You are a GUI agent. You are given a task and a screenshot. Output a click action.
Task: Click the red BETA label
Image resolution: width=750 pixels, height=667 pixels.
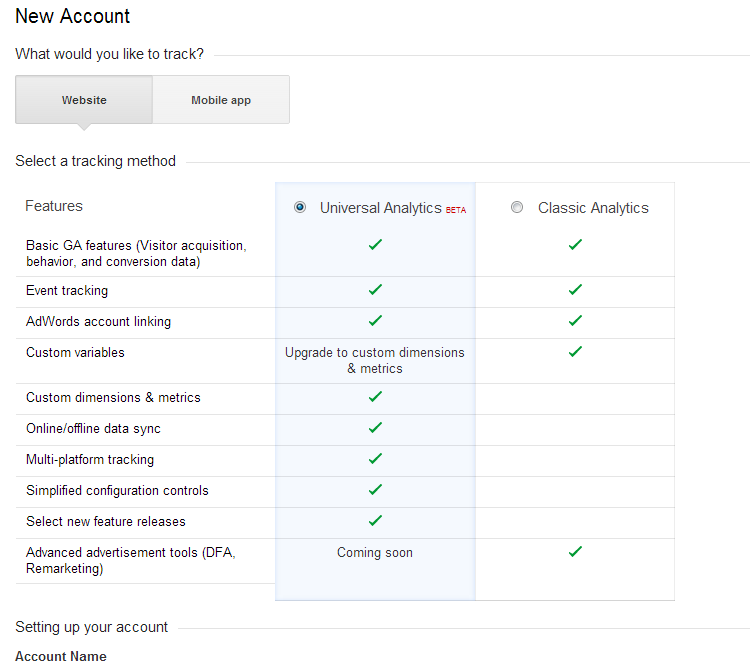456,210
